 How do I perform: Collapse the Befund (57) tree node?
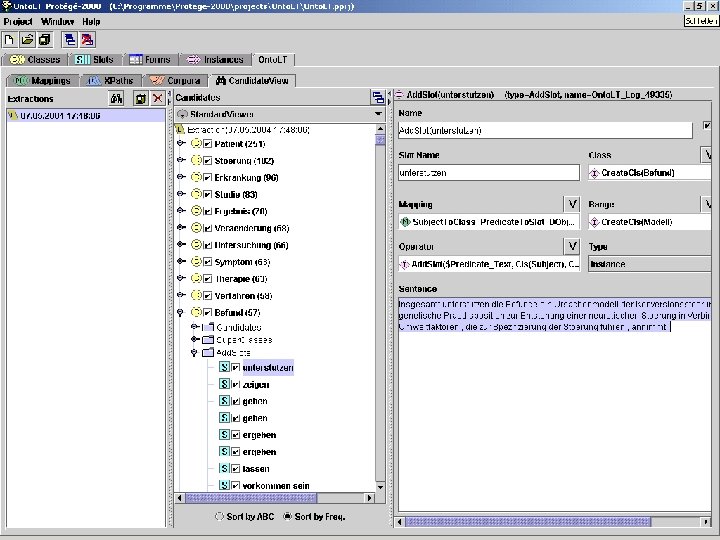click(181, 313)
